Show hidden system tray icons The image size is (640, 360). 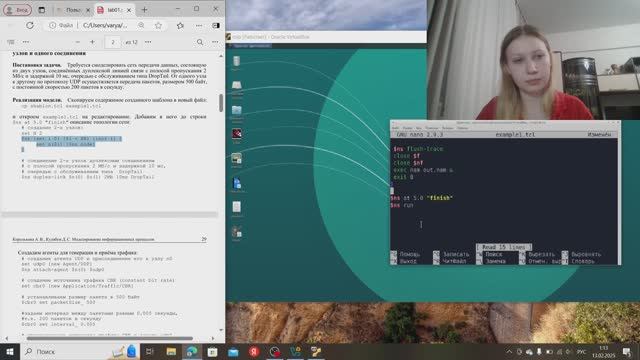point(509,351)
